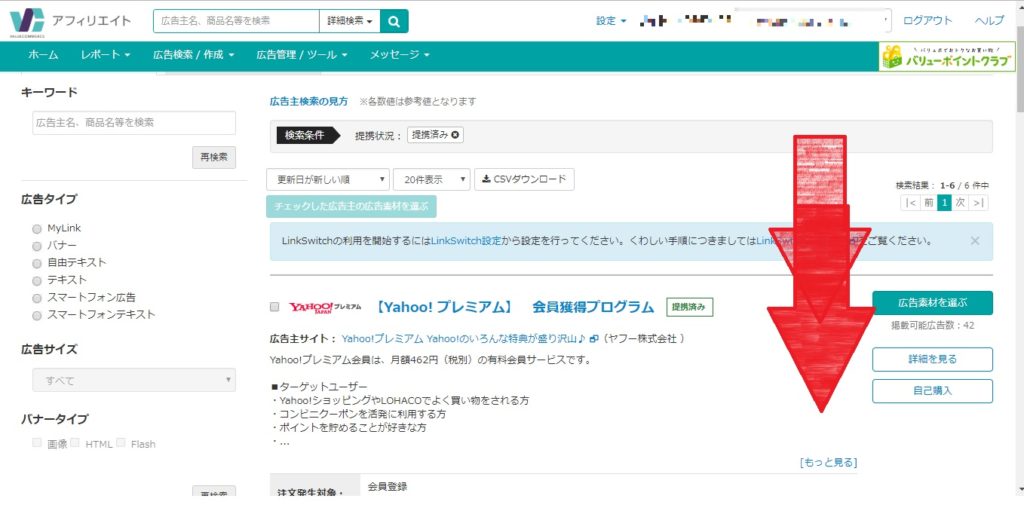This screenshot has height=511, width=1024.
Task: Dismiss the LinkSwitch notice banner
Action: [x=974, y=240]
